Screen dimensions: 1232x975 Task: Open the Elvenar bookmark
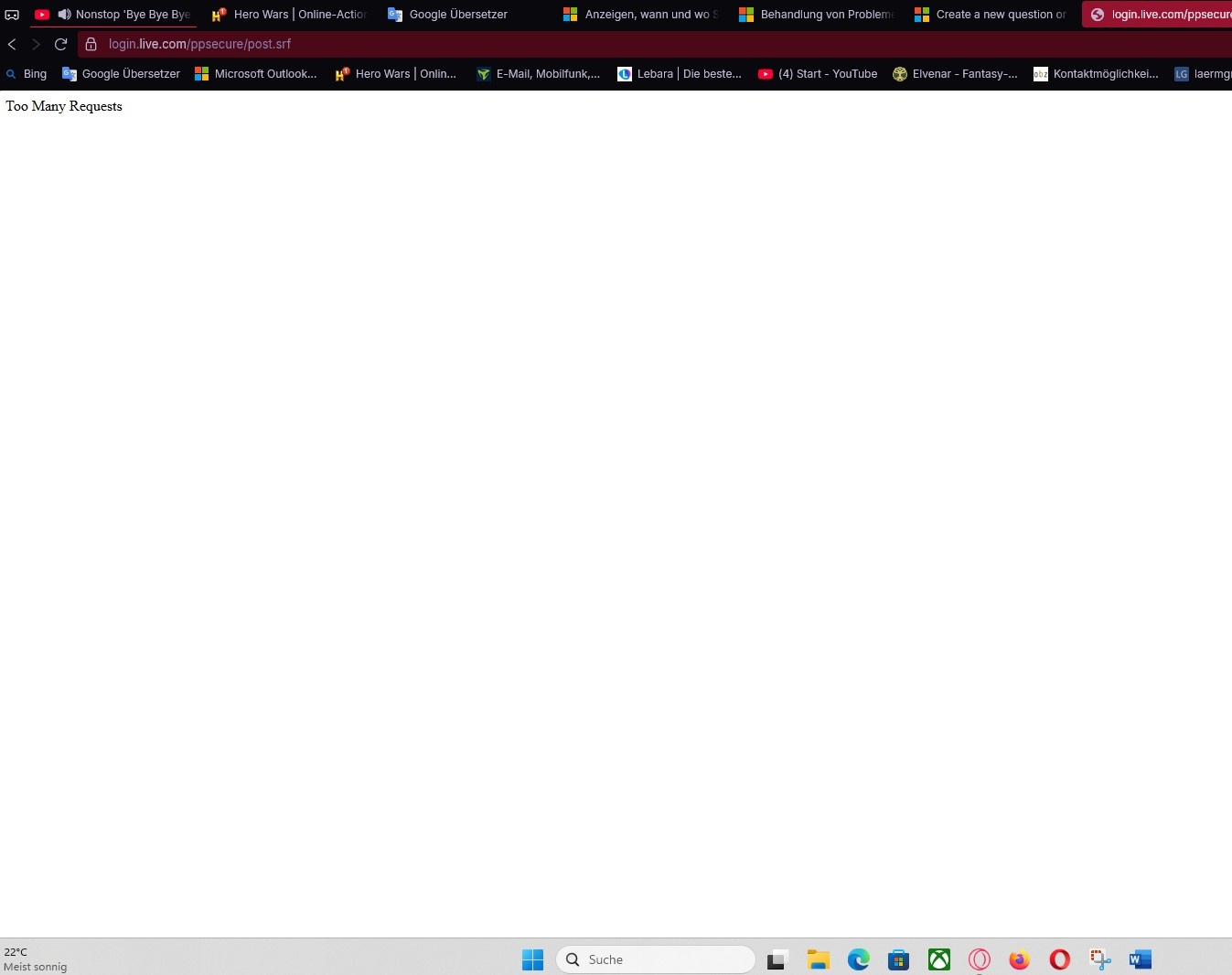pos(955,74)
